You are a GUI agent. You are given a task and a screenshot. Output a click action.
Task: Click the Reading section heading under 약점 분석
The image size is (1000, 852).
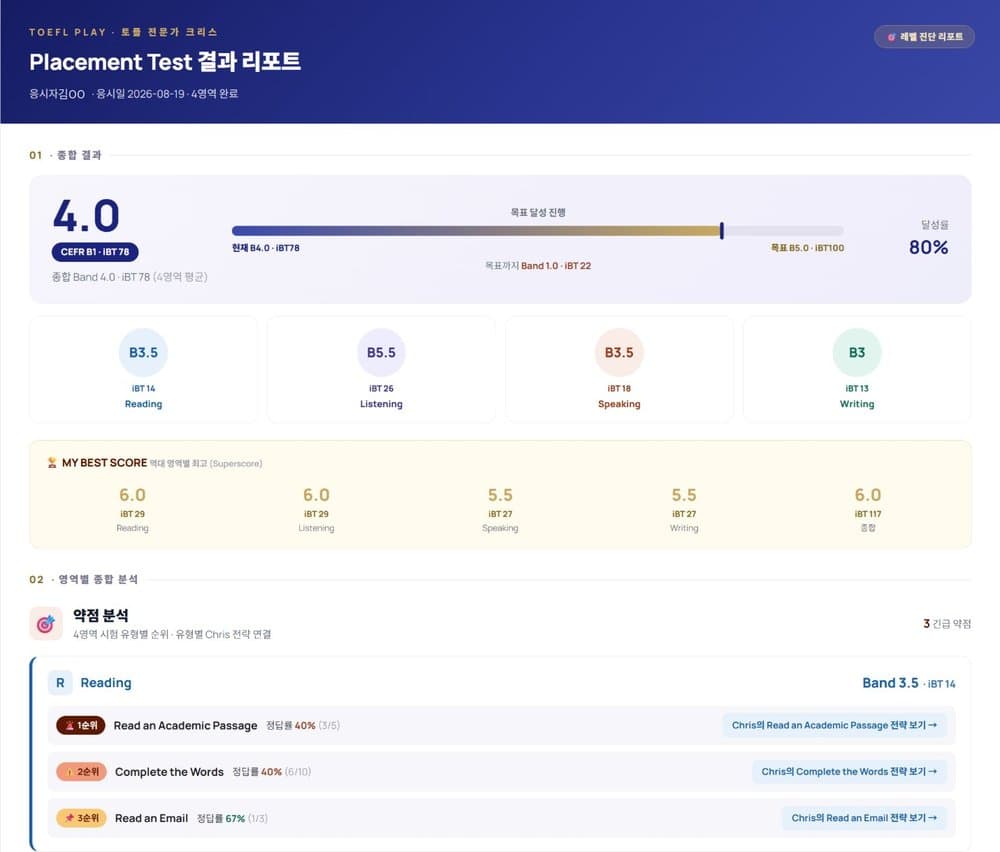(106, 683)
